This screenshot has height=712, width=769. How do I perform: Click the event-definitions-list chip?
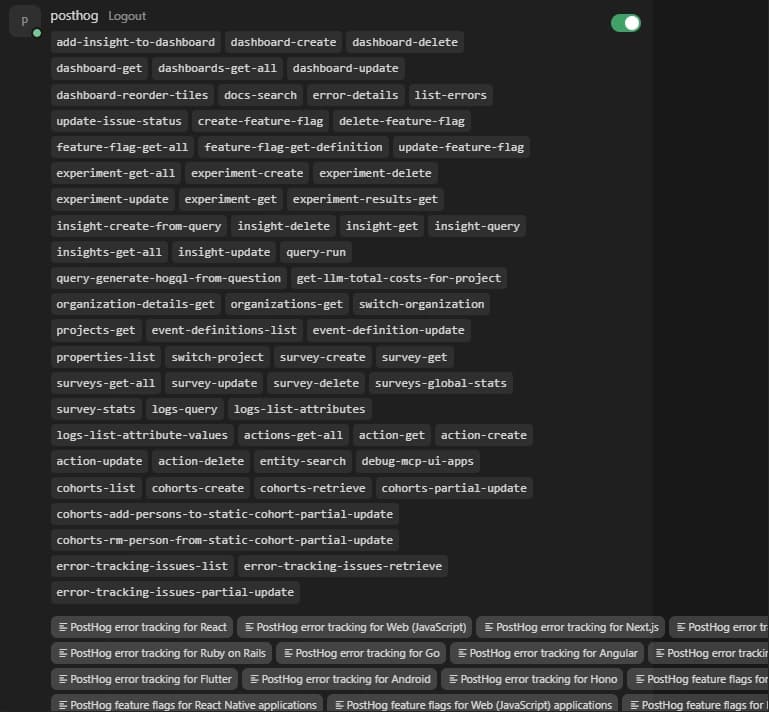pyautogui.click(x=224, y=330)
